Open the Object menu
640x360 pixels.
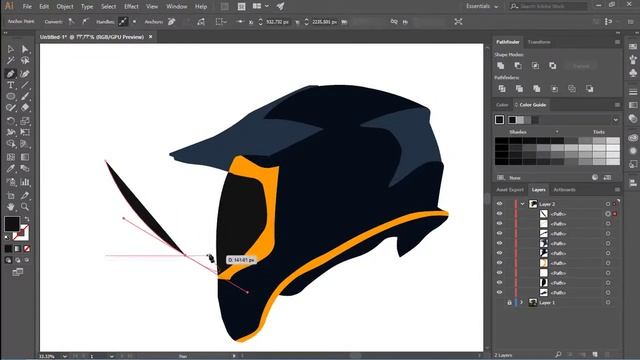[x=65, y=7]
